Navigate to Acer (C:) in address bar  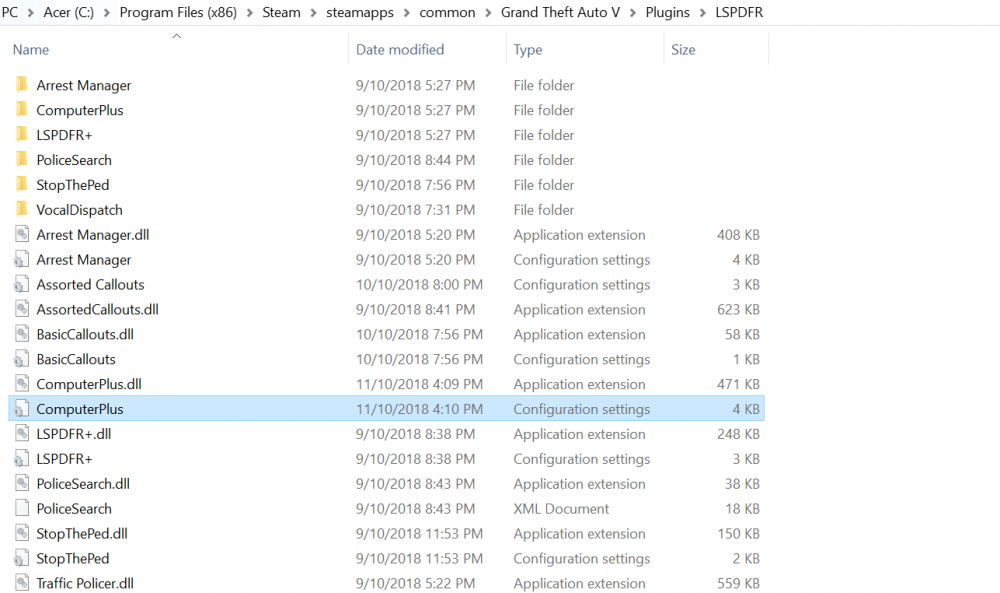[x=69, y=12]
